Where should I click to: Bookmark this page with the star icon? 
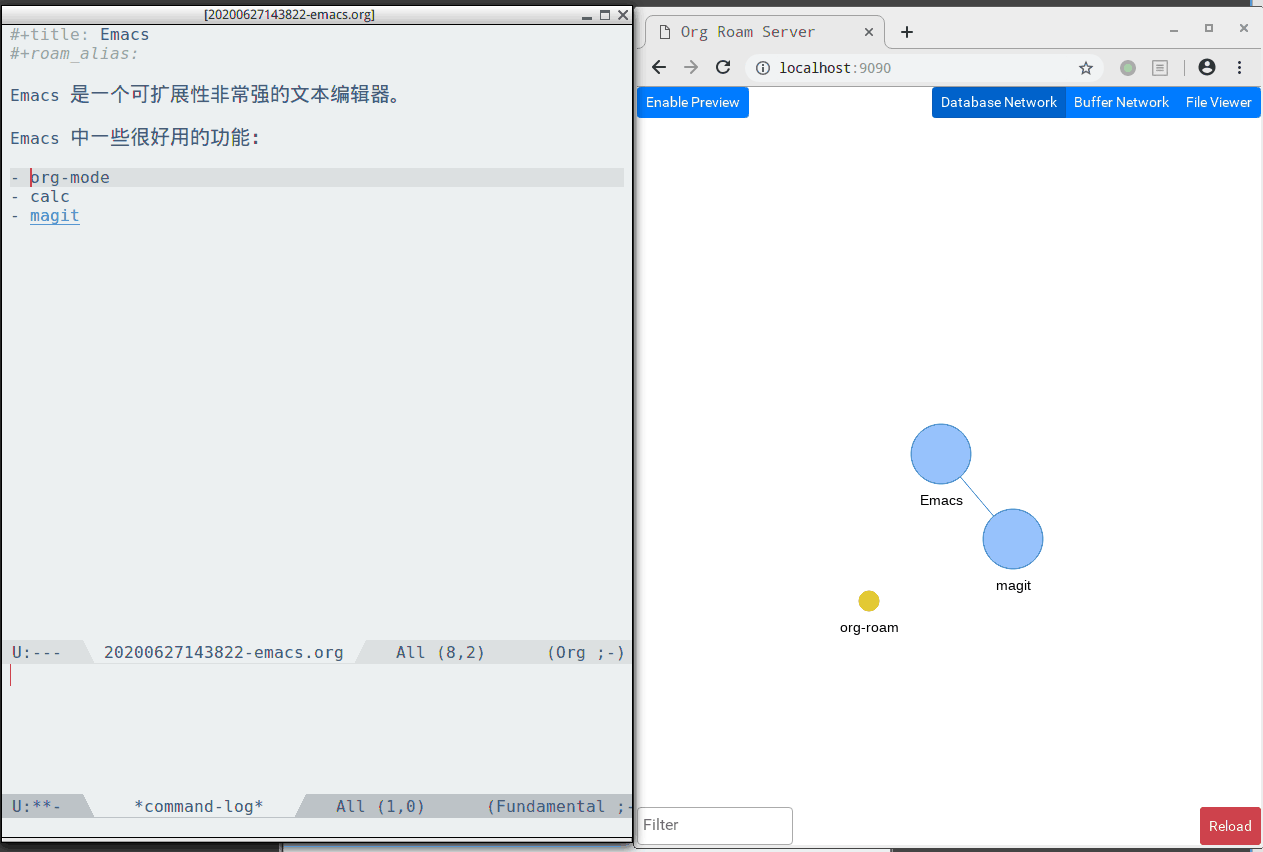(1086, 68)
